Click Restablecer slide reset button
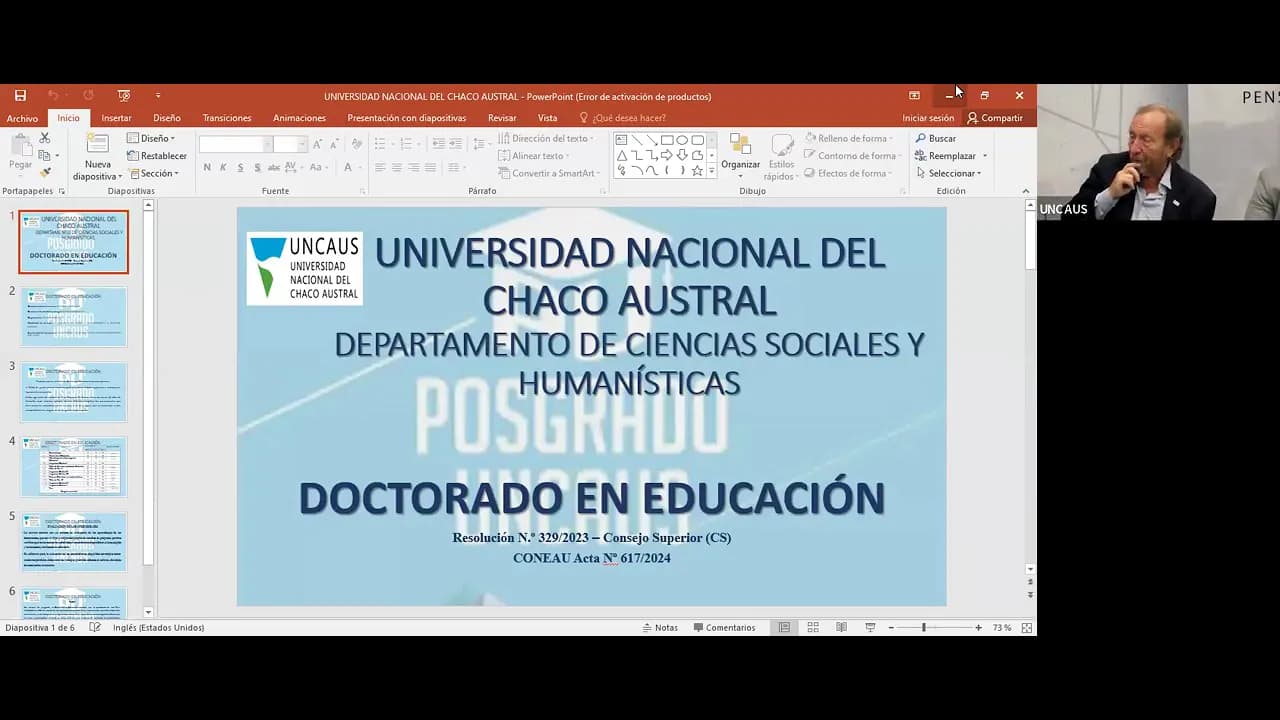 pos(157,156)
